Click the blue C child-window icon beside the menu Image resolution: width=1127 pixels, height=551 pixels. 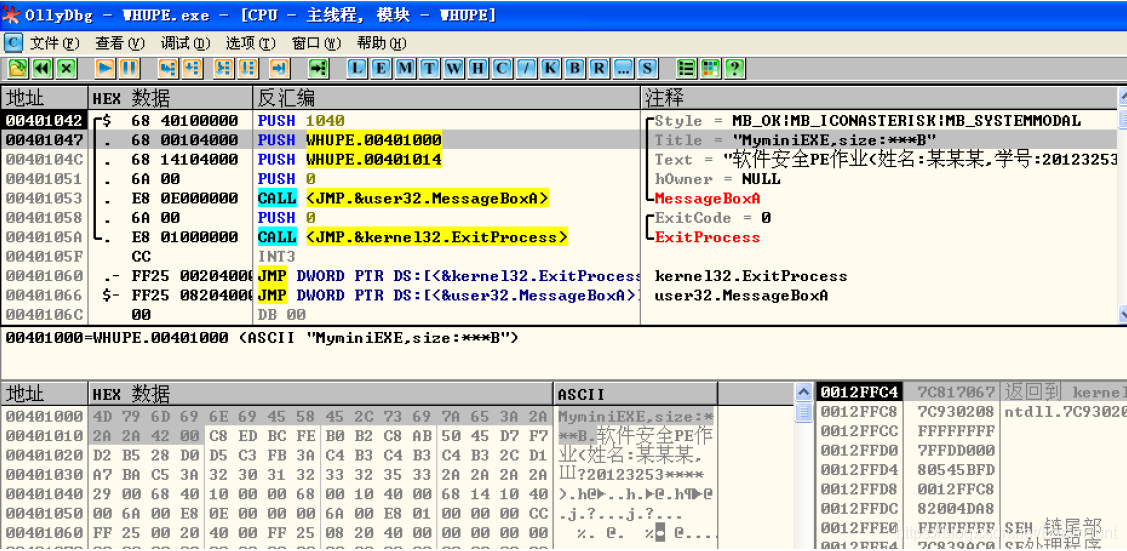[14, 42]
